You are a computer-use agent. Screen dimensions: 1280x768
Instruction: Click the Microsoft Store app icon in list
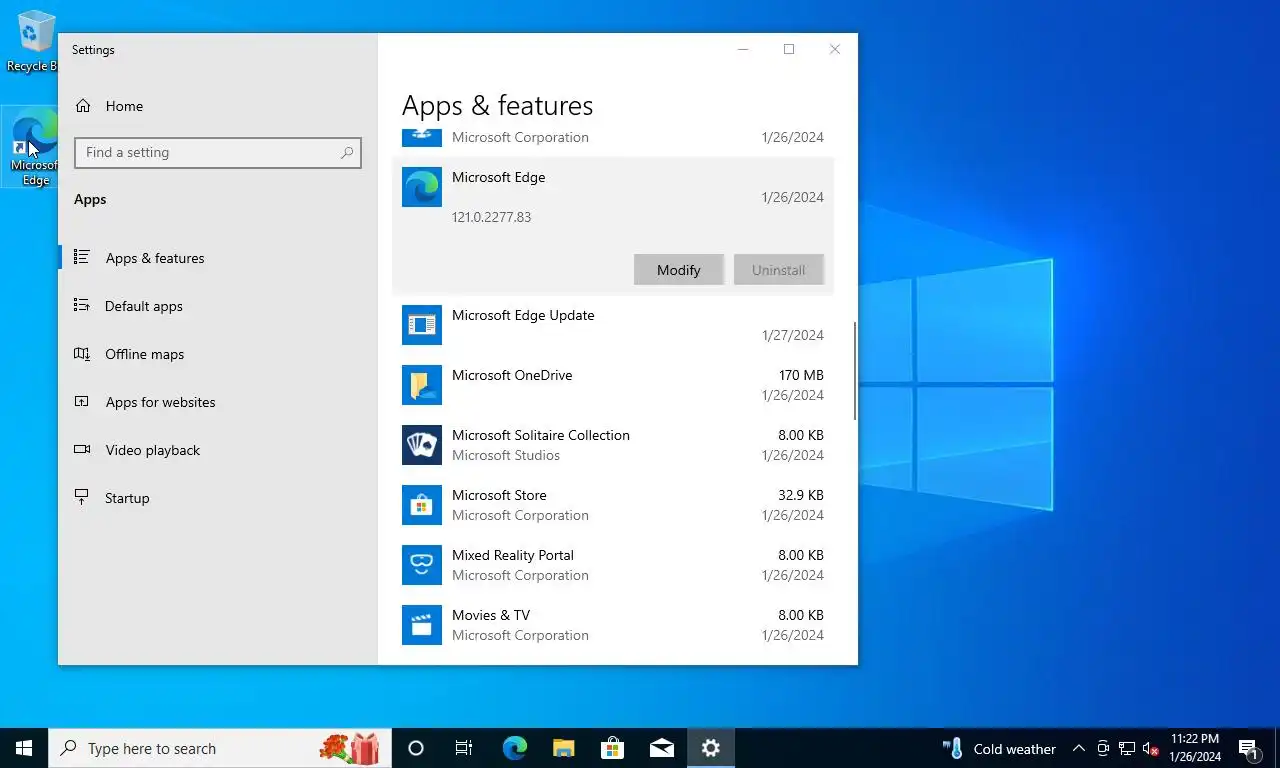coord(422,505)
